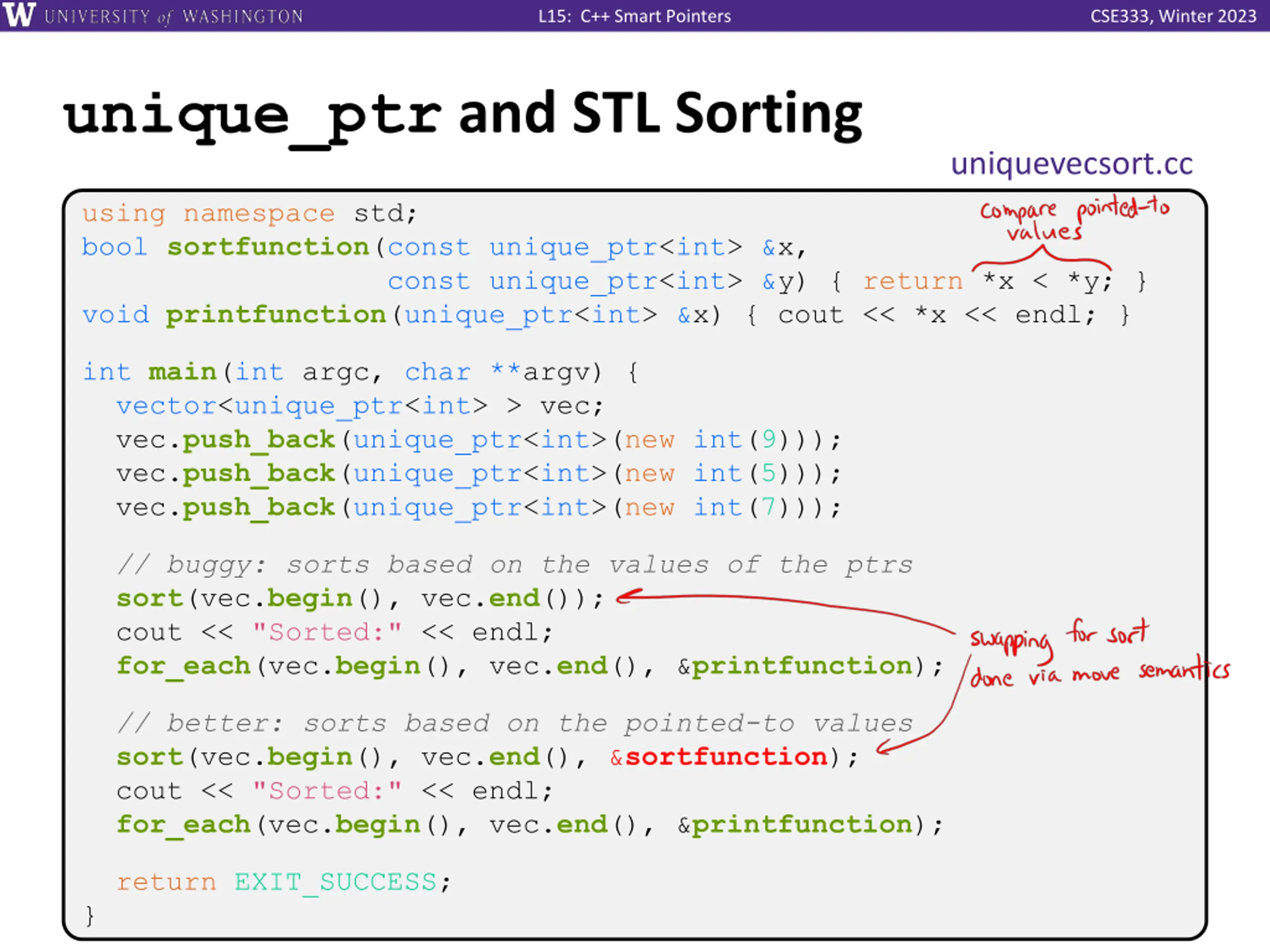Image resolution: width=1270 pixels, height=952 pixels.
Task: Click the const unique_ptr<int> &x parameter
Action: (x=591, y=247)
